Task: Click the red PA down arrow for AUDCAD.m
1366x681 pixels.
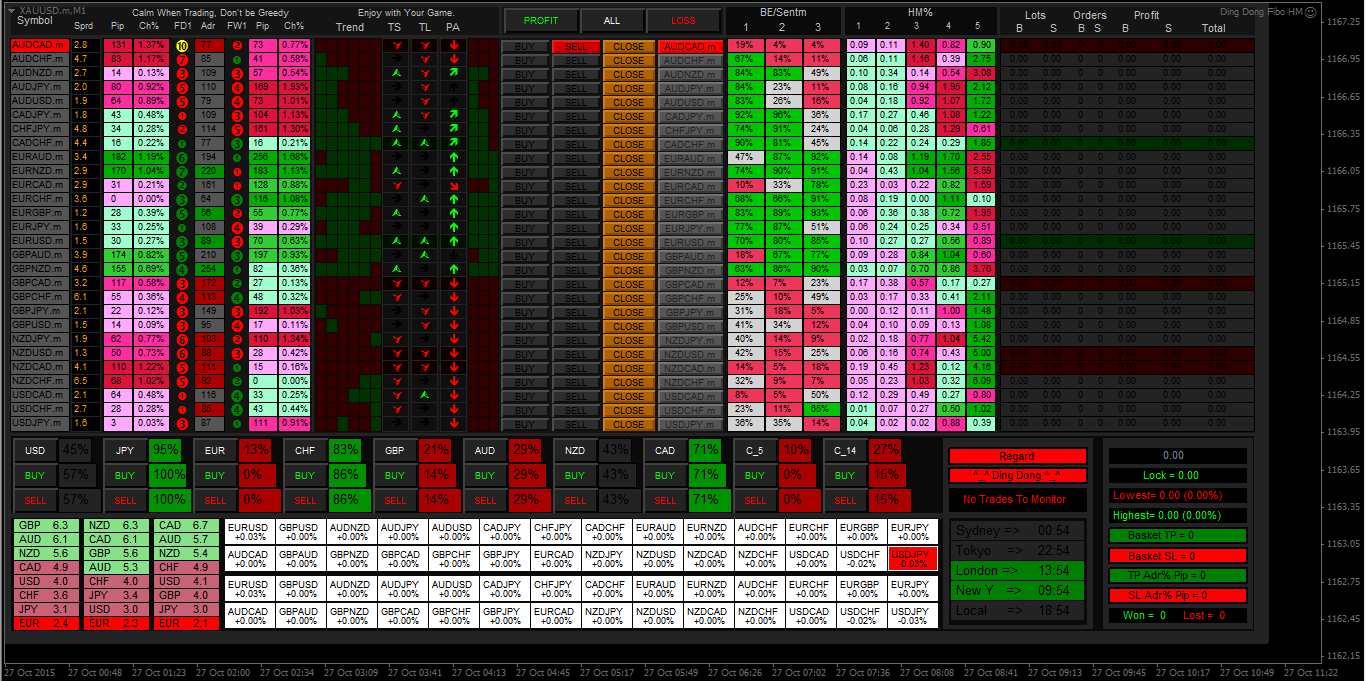Action: [x=453, y=45]
